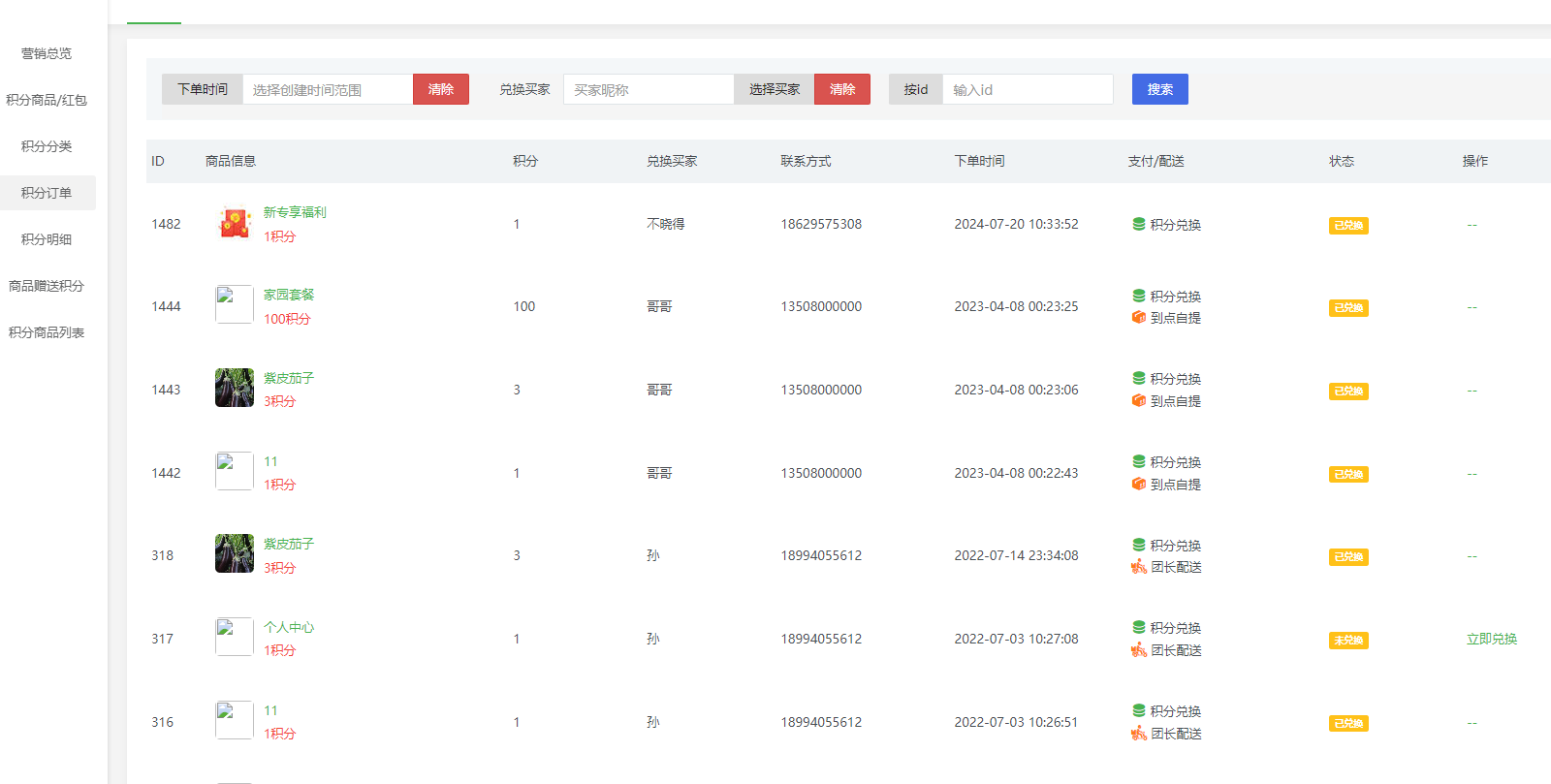
Task: Click the delivery rider icon for order 318
Action: pos(1139,567)
